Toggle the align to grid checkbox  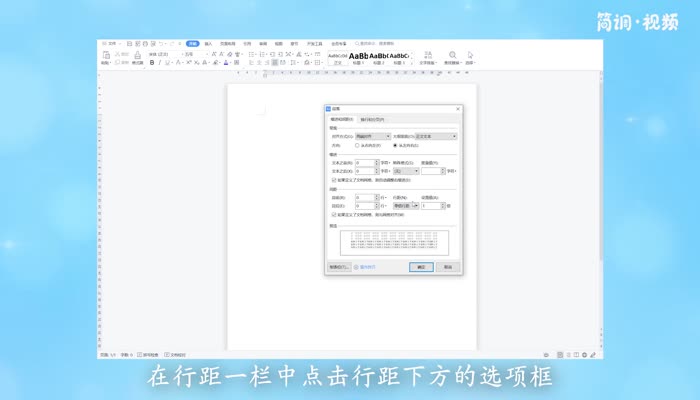point(334,214)
